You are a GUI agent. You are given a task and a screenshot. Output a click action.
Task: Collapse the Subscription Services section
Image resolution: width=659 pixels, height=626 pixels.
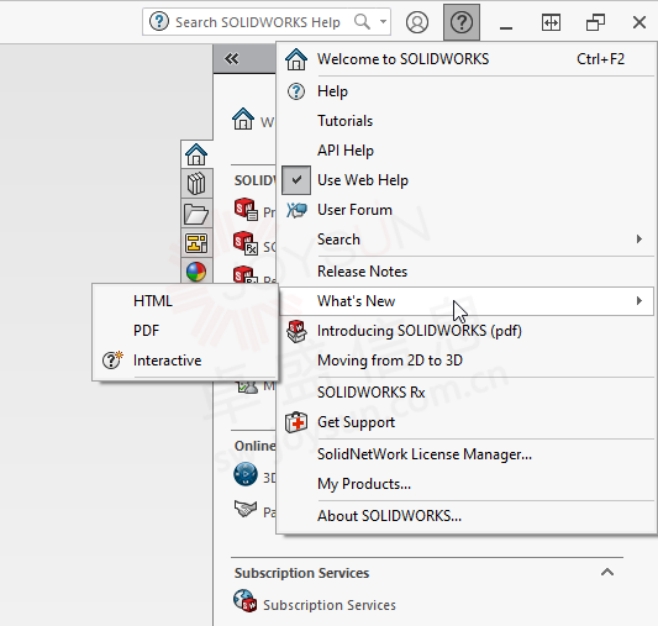tap(607, 572)
